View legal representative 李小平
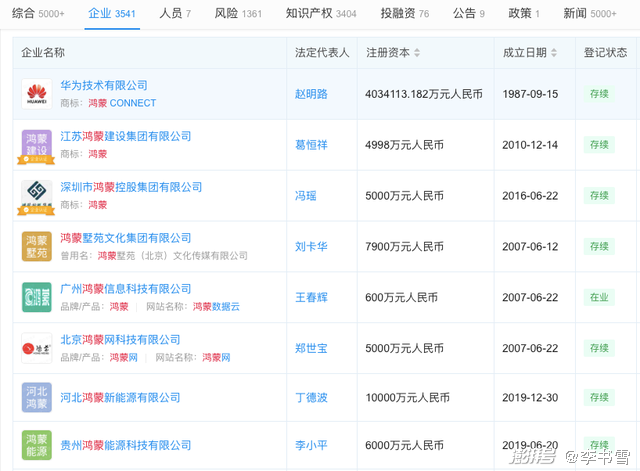This screenshot has height=471, width=640. point(311,445)
